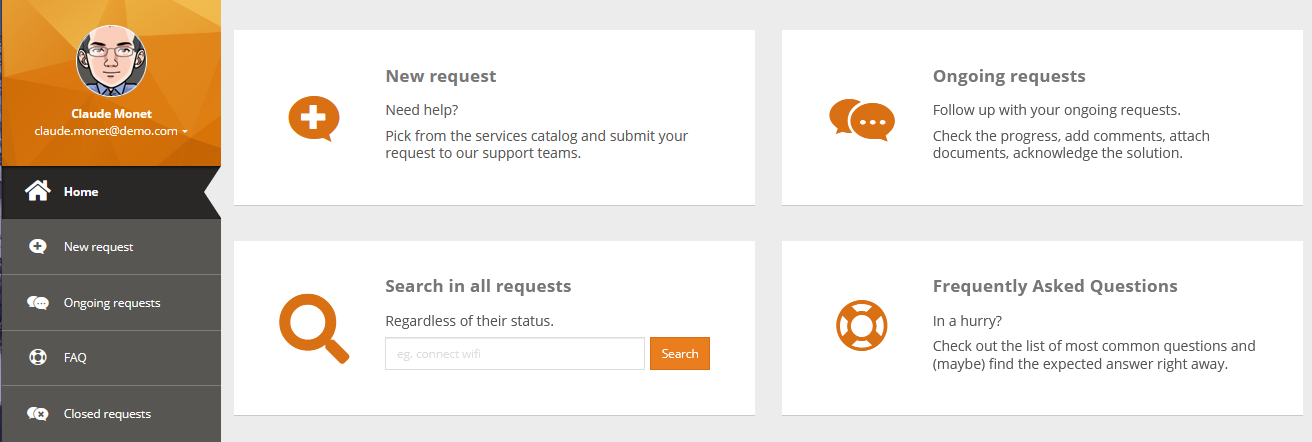Screen dimensions: 1312x442
Task: Open the New request card heading
Action: [440, 76]
